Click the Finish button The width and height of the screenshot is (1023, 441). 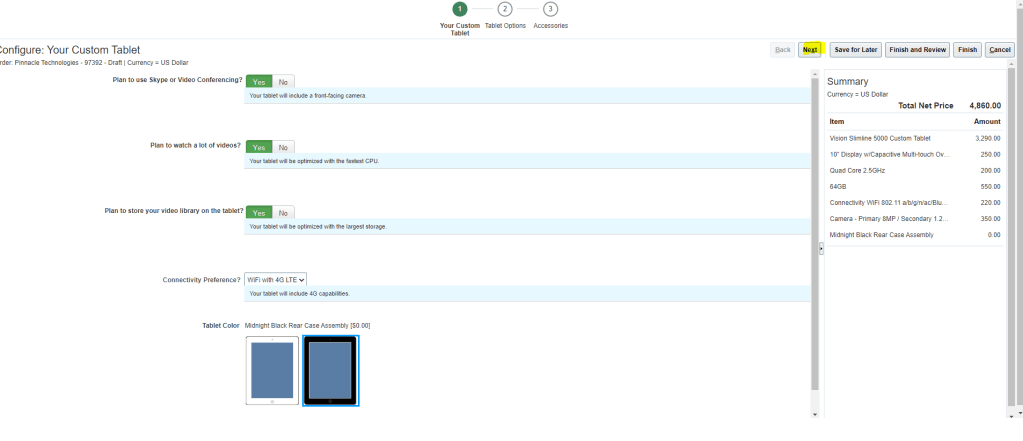(x=967, y=50)
